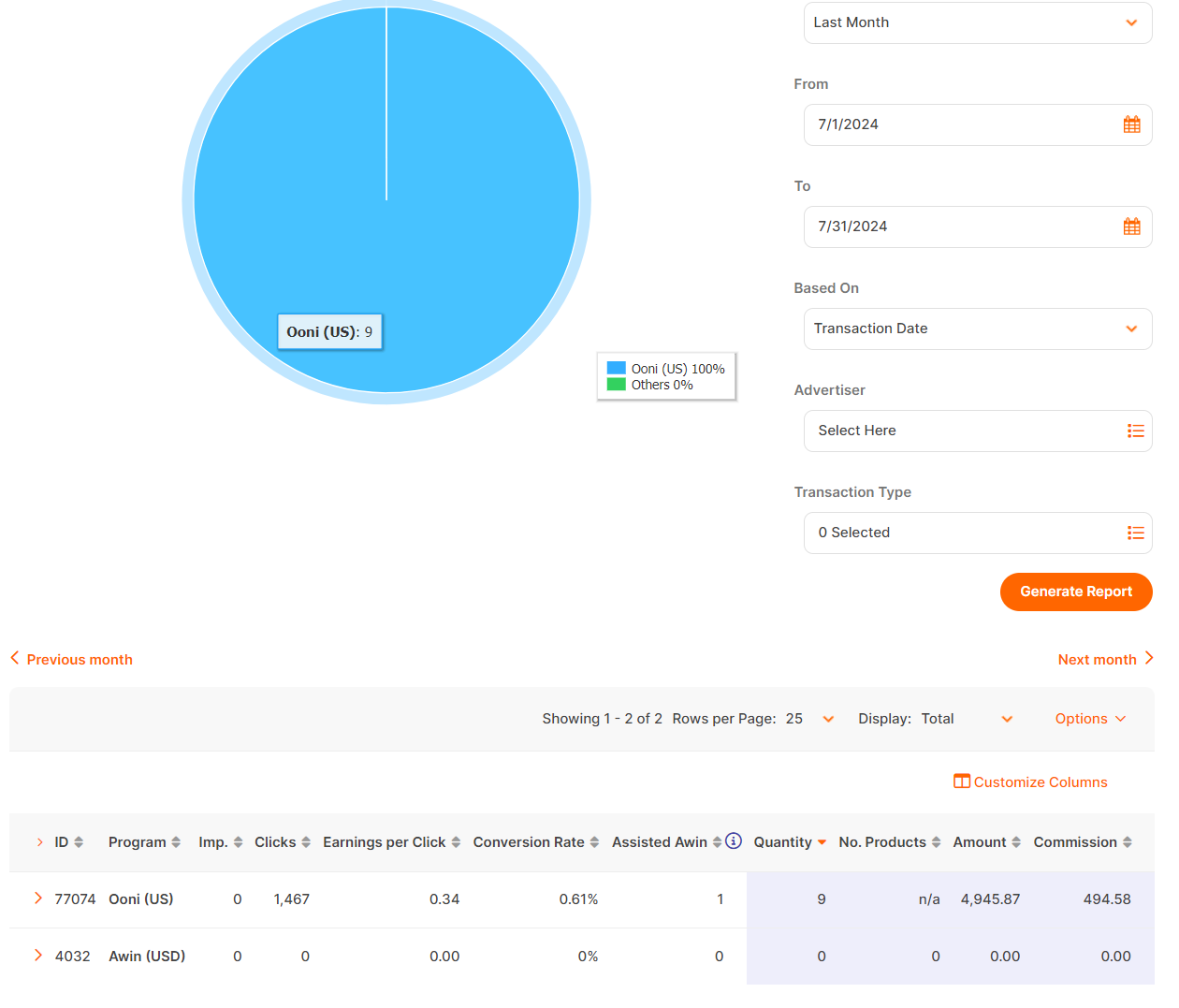Image resolution: width=1179 pixels, height=1008 pixels.
Task: Click the Ooni (US): 9 chart tooltip
Action: (329, 331)
